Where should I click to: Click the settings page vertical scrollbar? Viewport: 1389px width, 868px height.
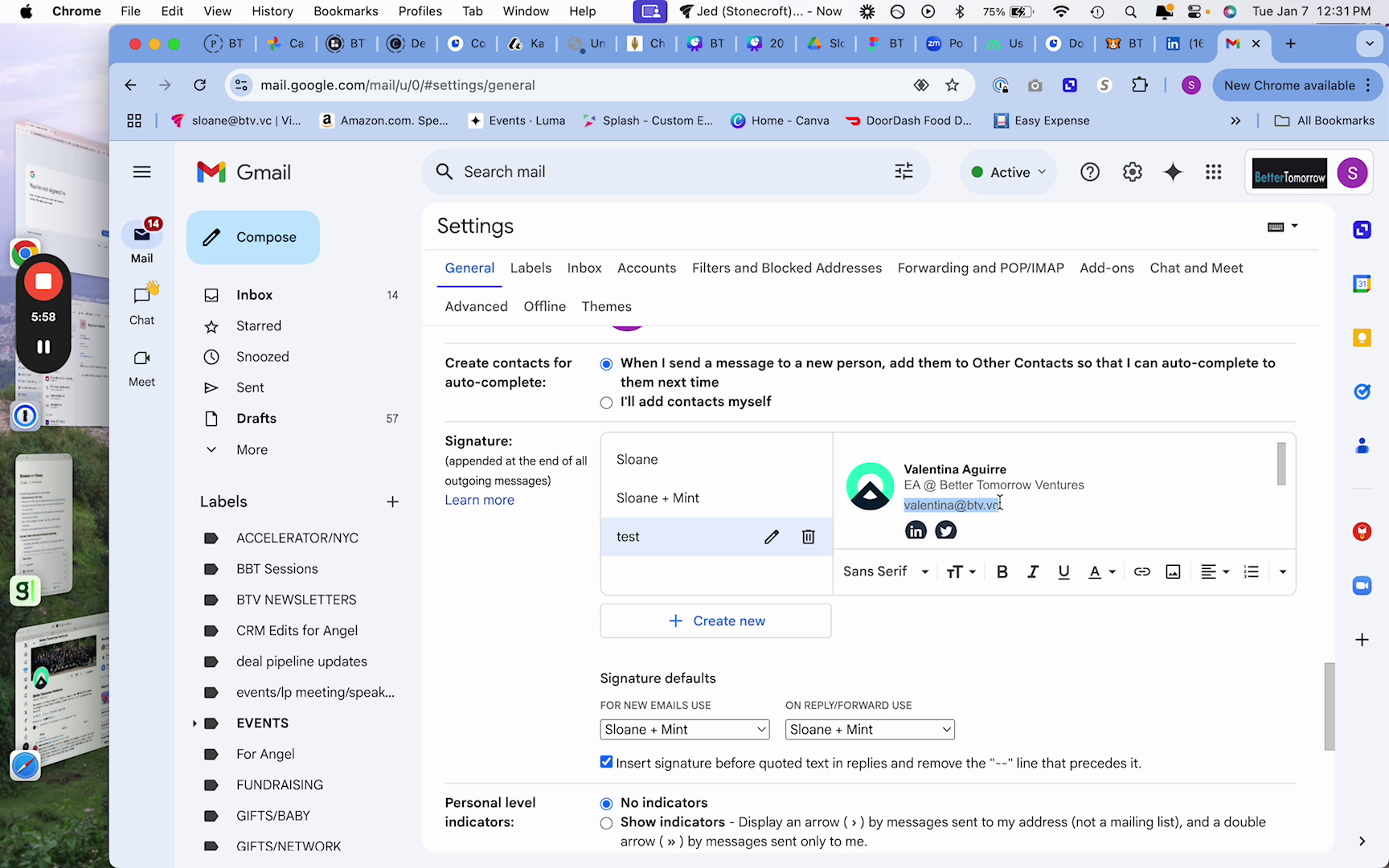tap(1330, 706)
